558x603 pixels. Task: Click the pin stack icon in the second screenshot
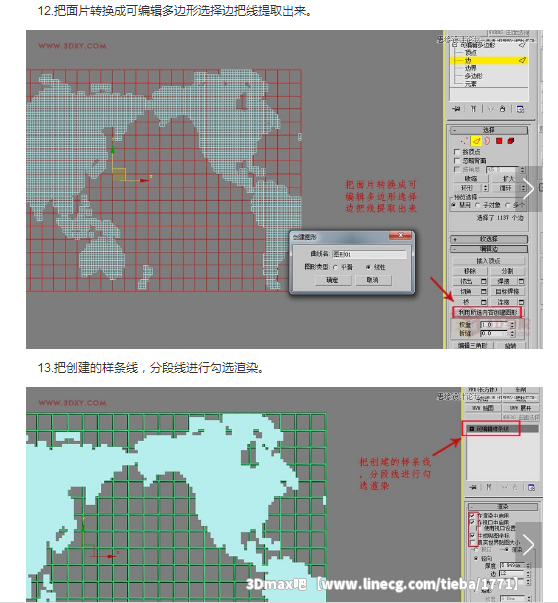click(x=473, y=487)
